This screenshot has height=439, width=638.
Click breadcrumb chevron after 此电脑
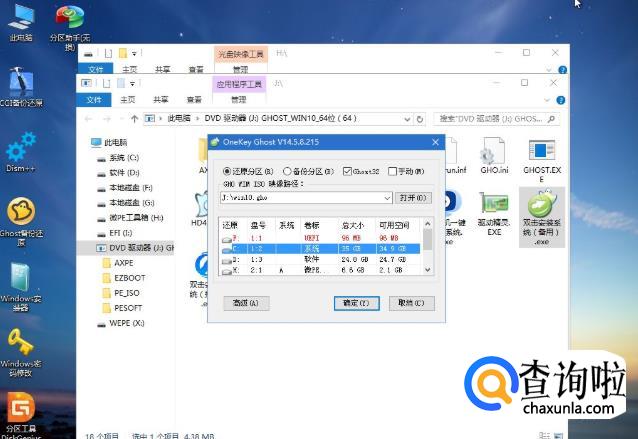click(x=198, y=119)
